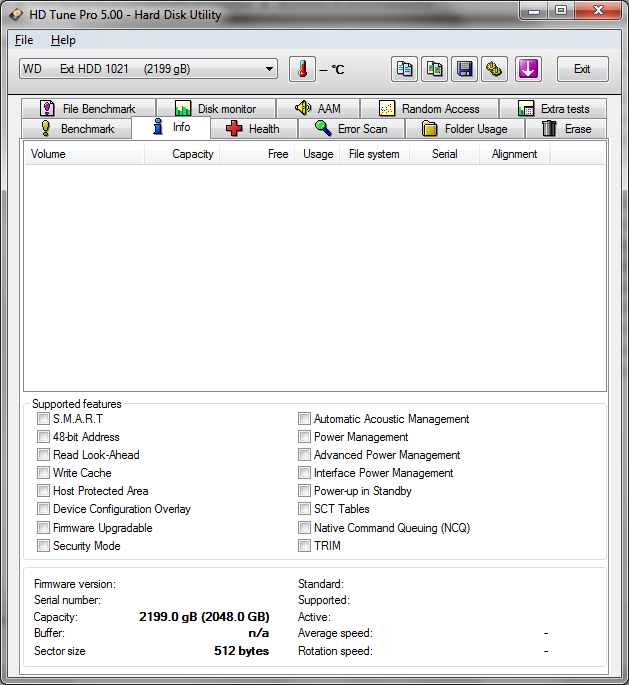Open the File menu
Image resolution: width=629 pixels, height=685 pixels.
[x=24, y=40]
